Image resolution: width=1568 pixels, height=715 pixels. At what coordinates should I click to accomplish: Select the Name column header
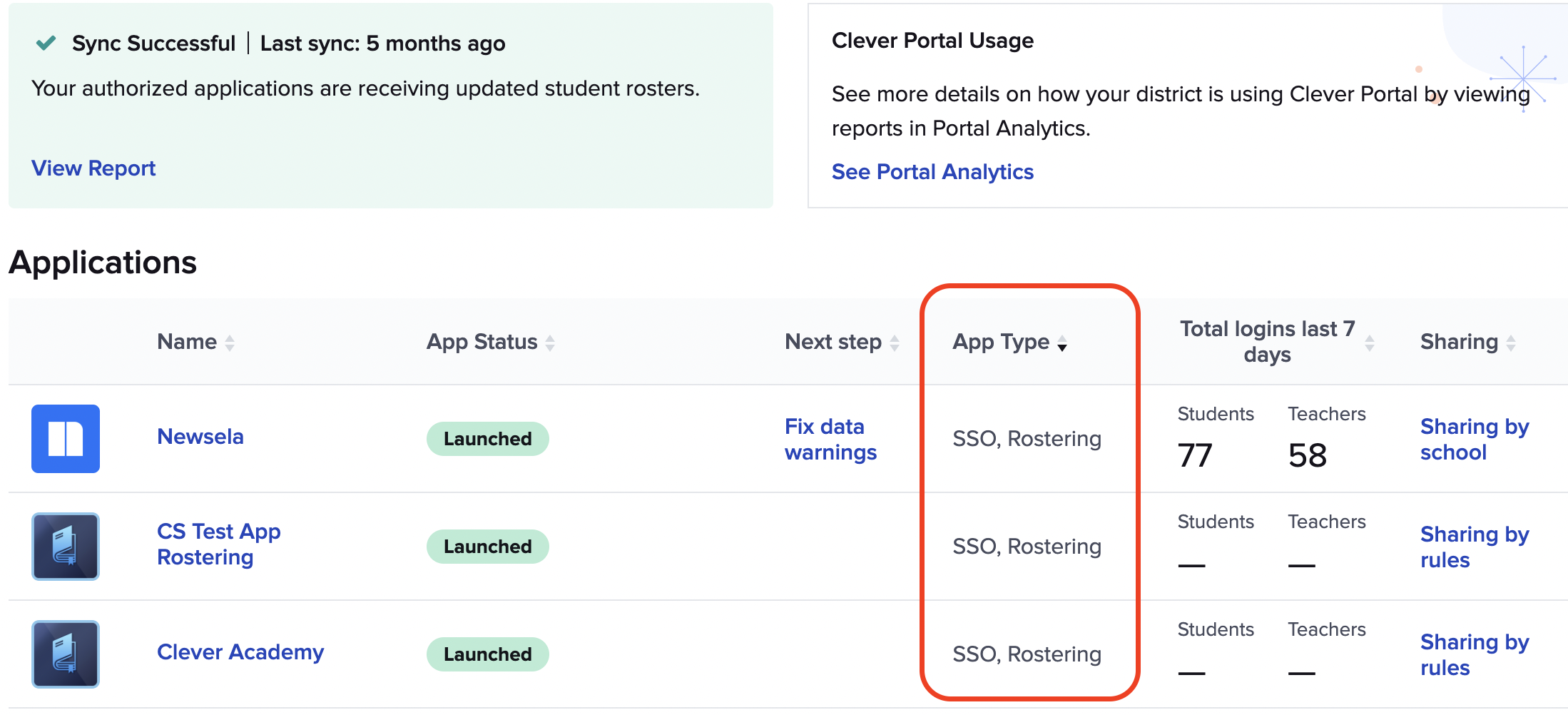187,342
